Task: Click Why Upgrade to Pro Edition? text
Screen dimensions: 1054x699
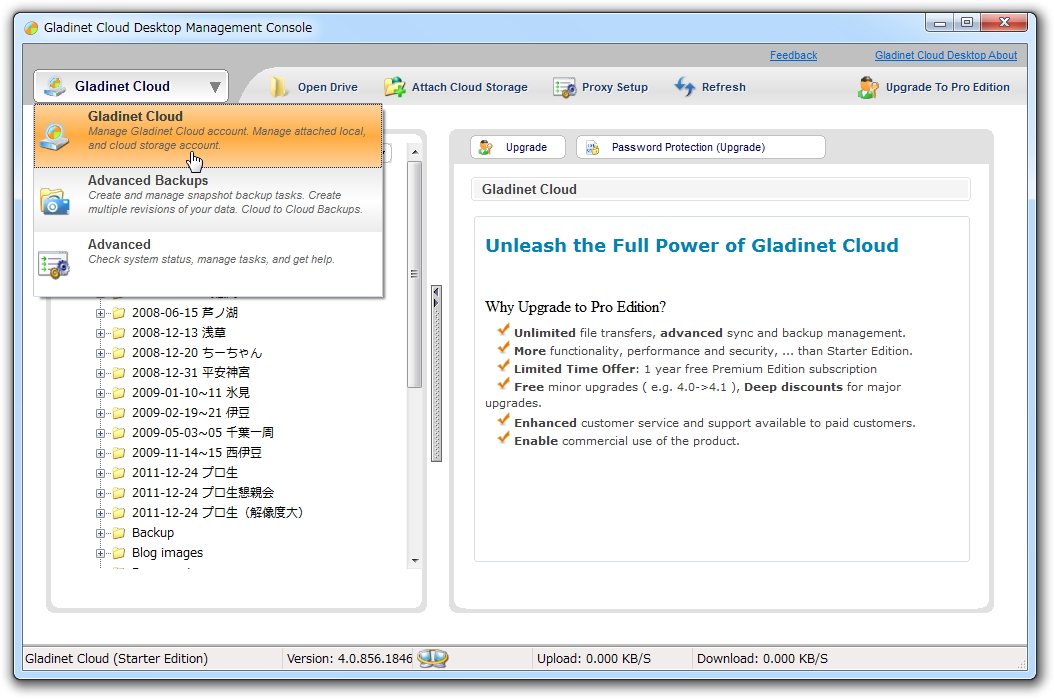Action: click(575, 307)
